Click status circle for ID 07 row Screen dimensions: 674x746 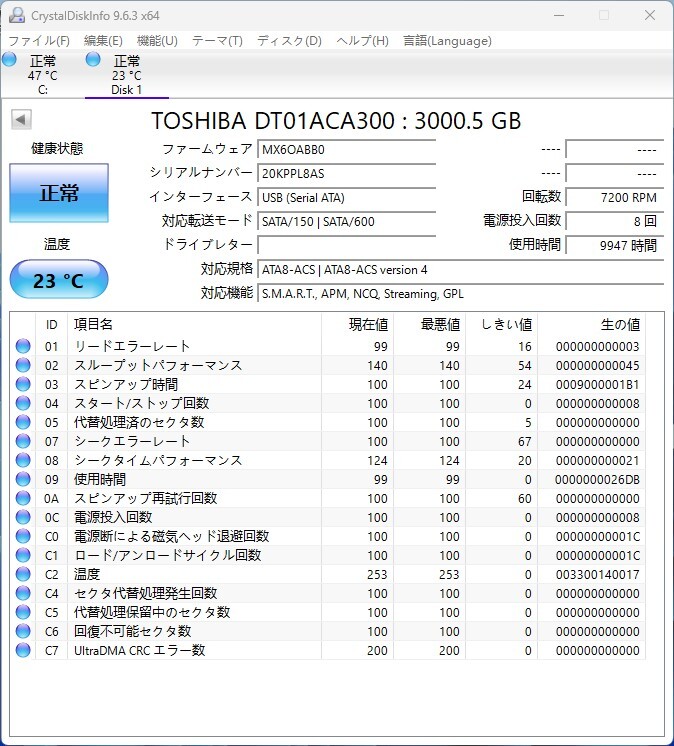pyautogui.click(x=23, y=441)
